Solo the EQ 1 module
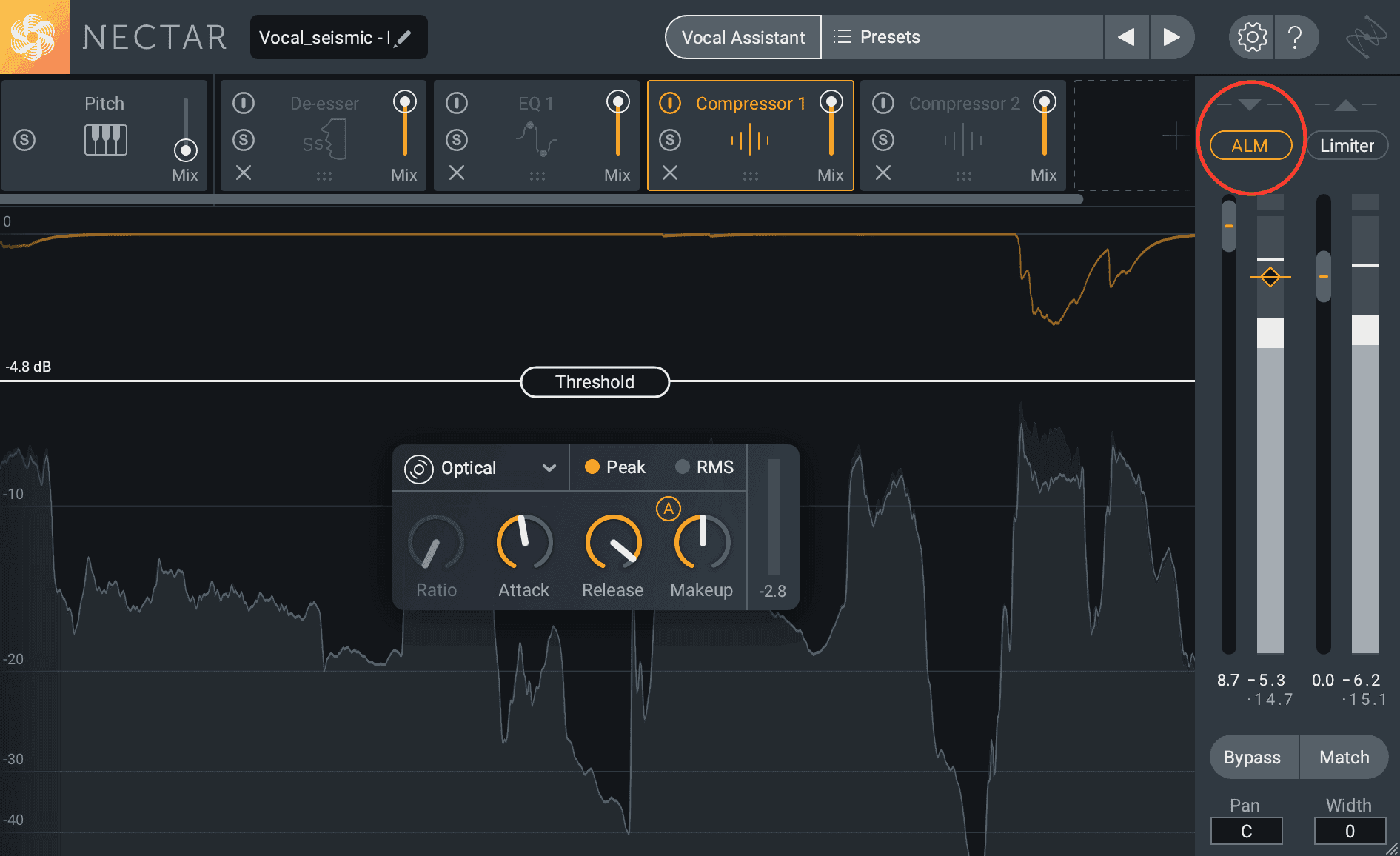Image resolution: width=1400 pixels, height=856 pixels. (457, 140)
